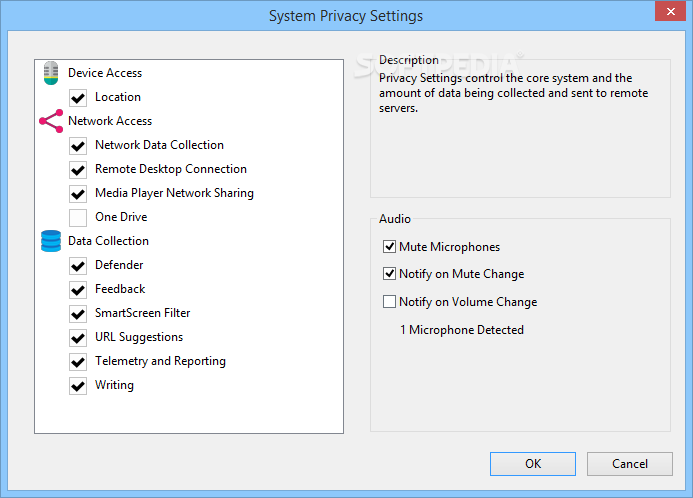Uncheck the Location checkbox

click(x=78, y=98)
